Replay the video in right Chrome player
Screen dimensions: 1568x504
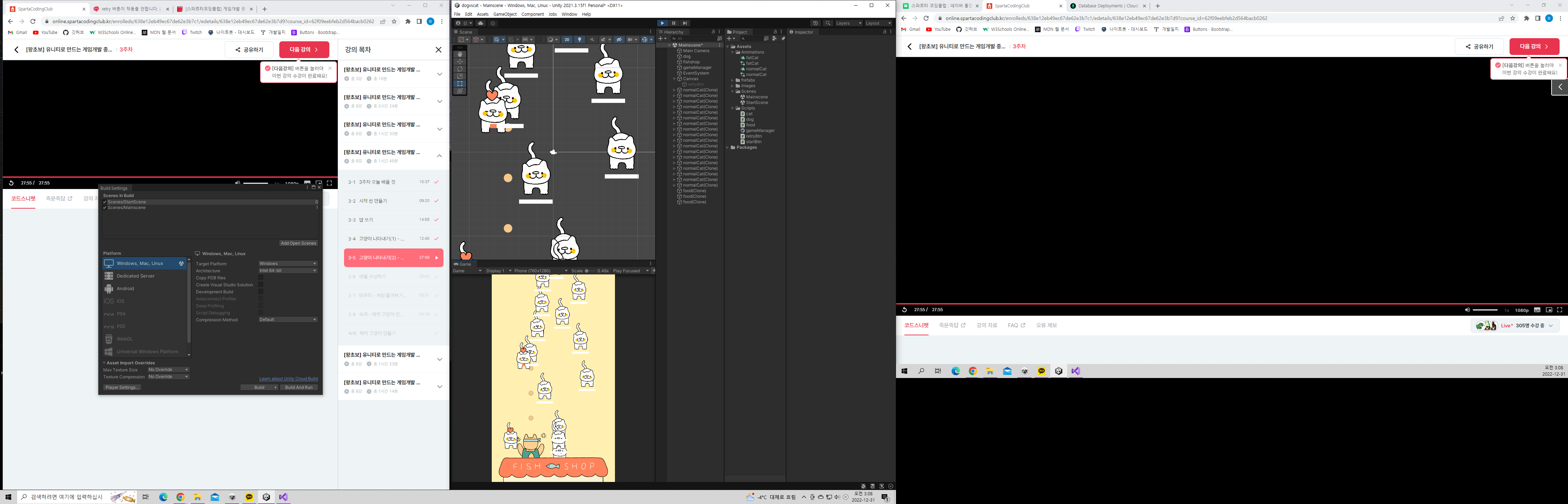tap(904, 310)
